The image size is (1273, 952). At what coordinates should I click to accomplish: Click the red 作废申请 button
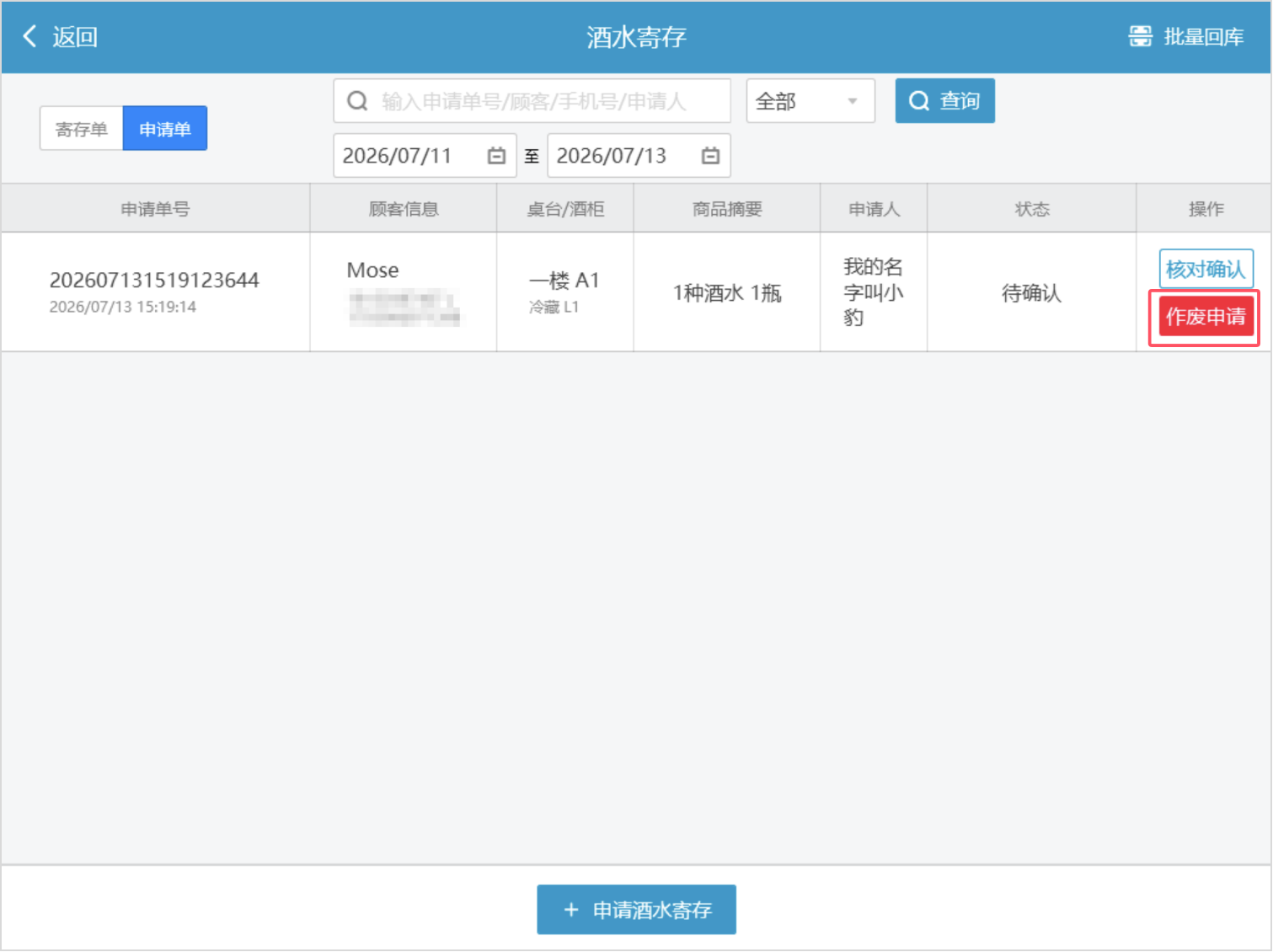[x=1206, y=317]
